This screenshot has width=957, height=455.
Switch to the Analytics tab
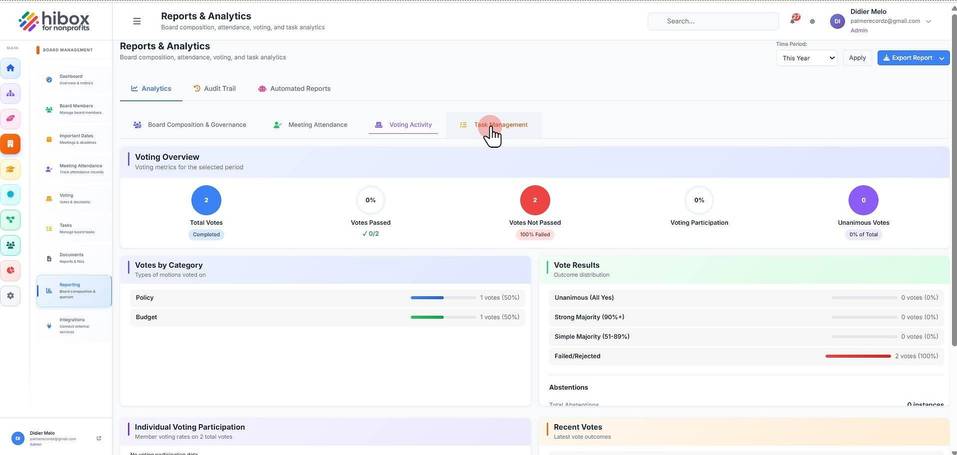tap(151, 89)
